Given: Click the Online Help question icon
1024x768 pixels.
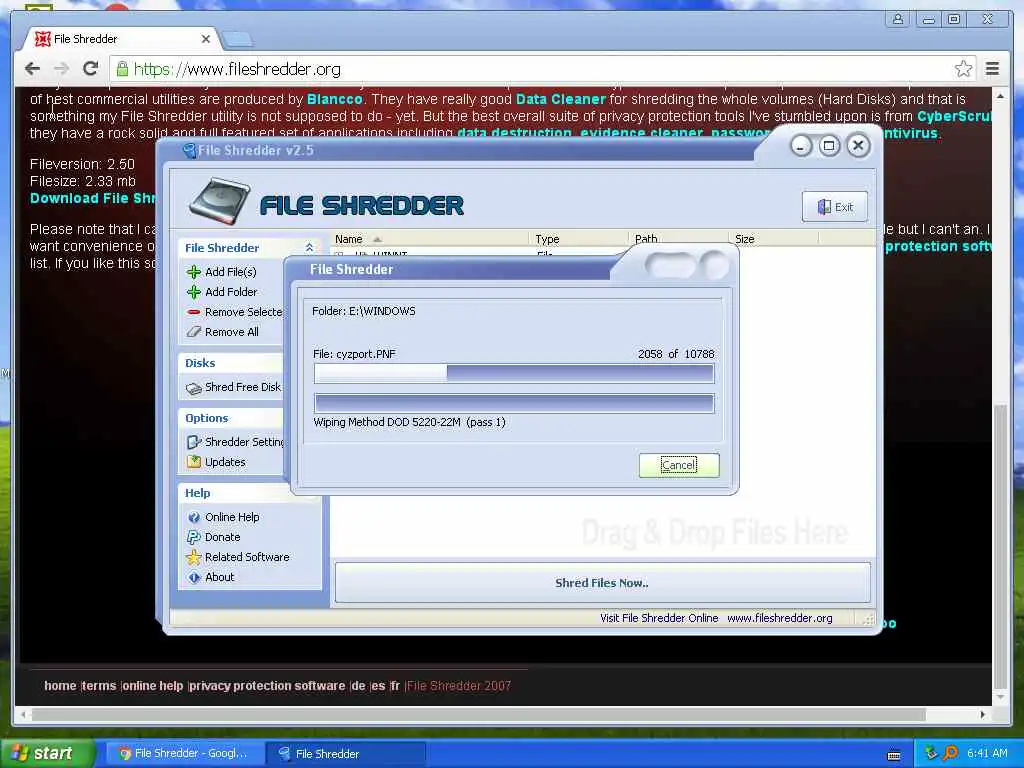Looking at the screenshot, I should [x=194, y=517].
